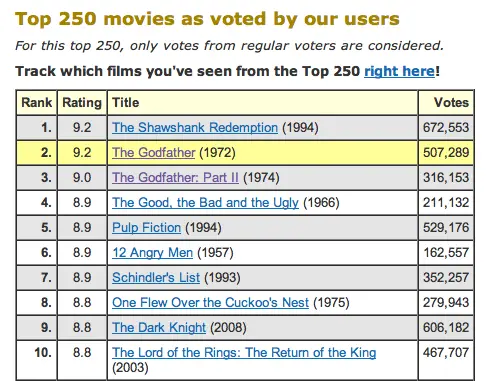The image size is (494, 381).
Task: Open The Dark Knight link
Action: 159,328
